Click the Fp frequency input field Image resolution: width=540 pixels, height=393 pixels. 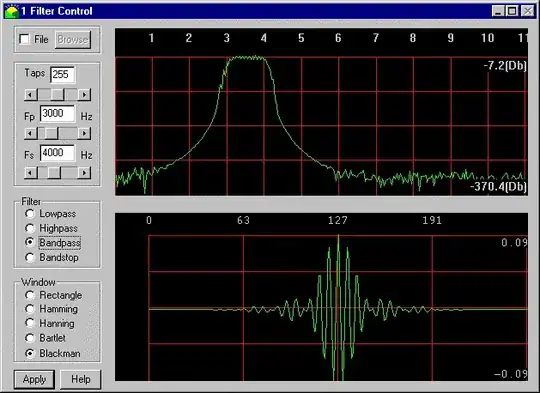(x=58, y=114)
